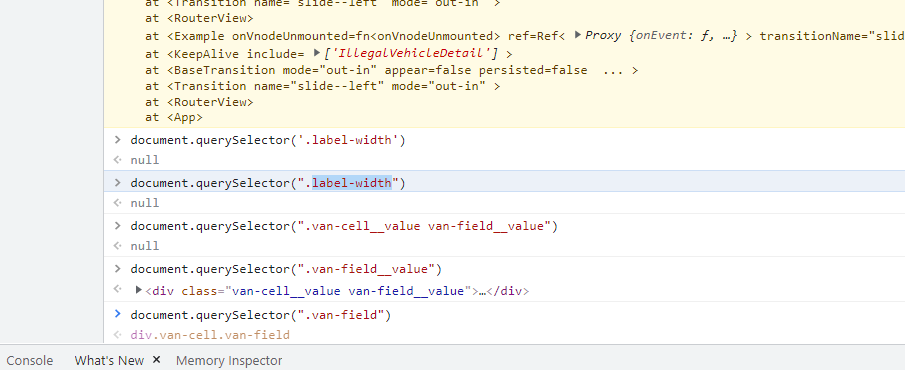This screenshot has height=370, width=905.
Task: Open the What's New tab
Action: coord(109,361)
